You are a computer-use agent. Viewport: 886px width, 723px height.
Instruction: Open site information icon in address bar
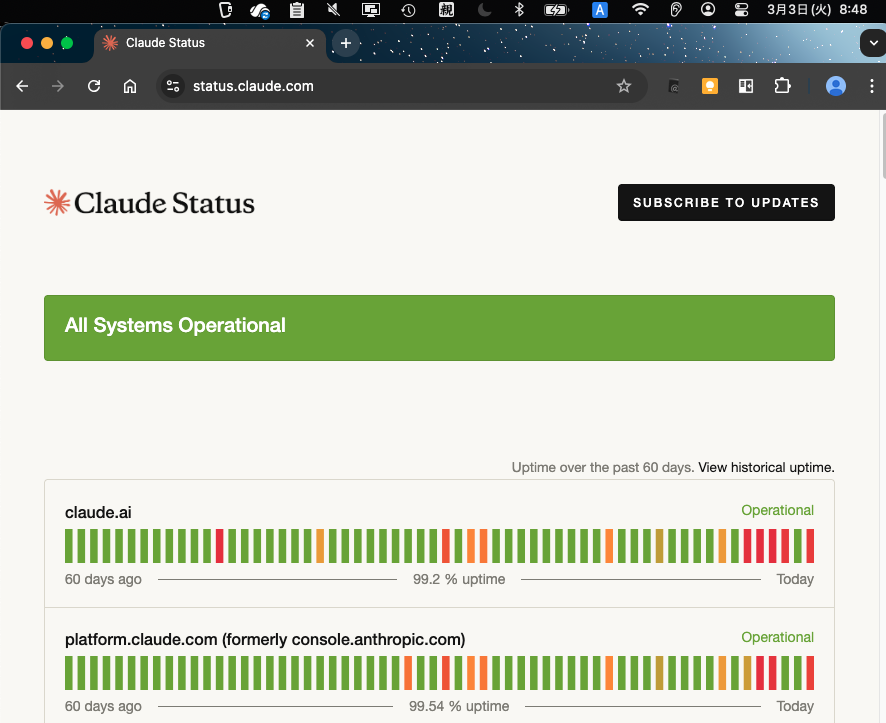174,86
